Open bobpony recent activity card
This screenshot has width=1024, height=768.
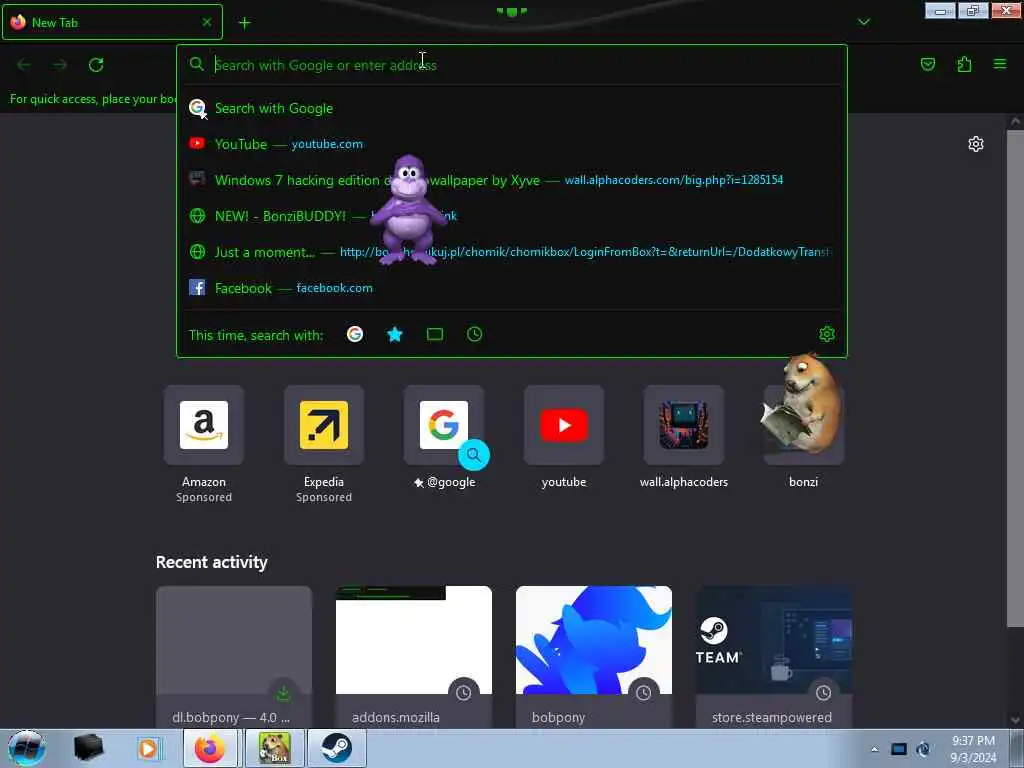(x=594, y=657)
